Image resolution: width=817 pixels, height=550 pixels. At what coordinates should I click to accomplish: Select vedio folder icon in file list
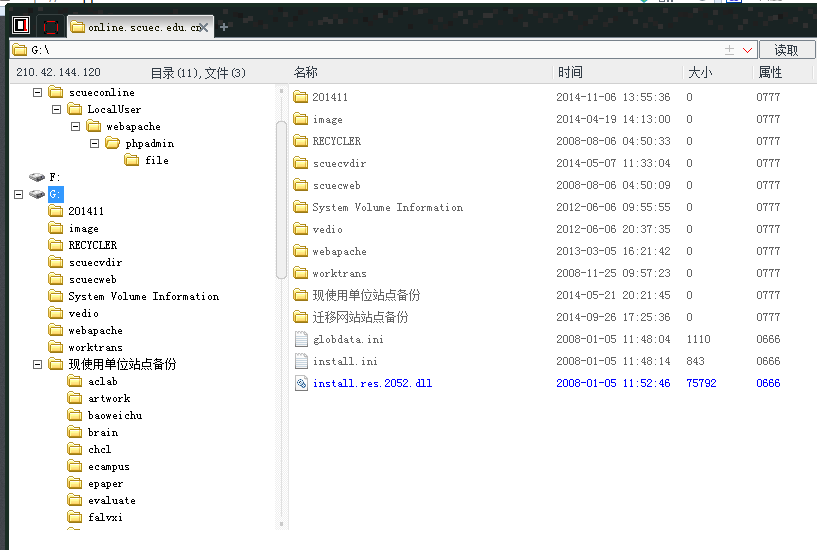[301, 229]
